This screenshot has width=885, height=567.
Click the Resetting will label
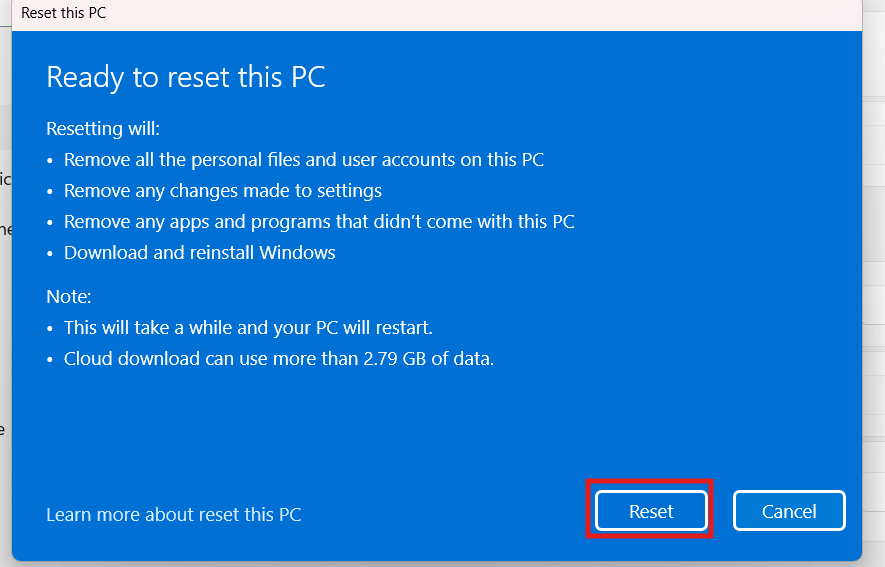(103, 129)
